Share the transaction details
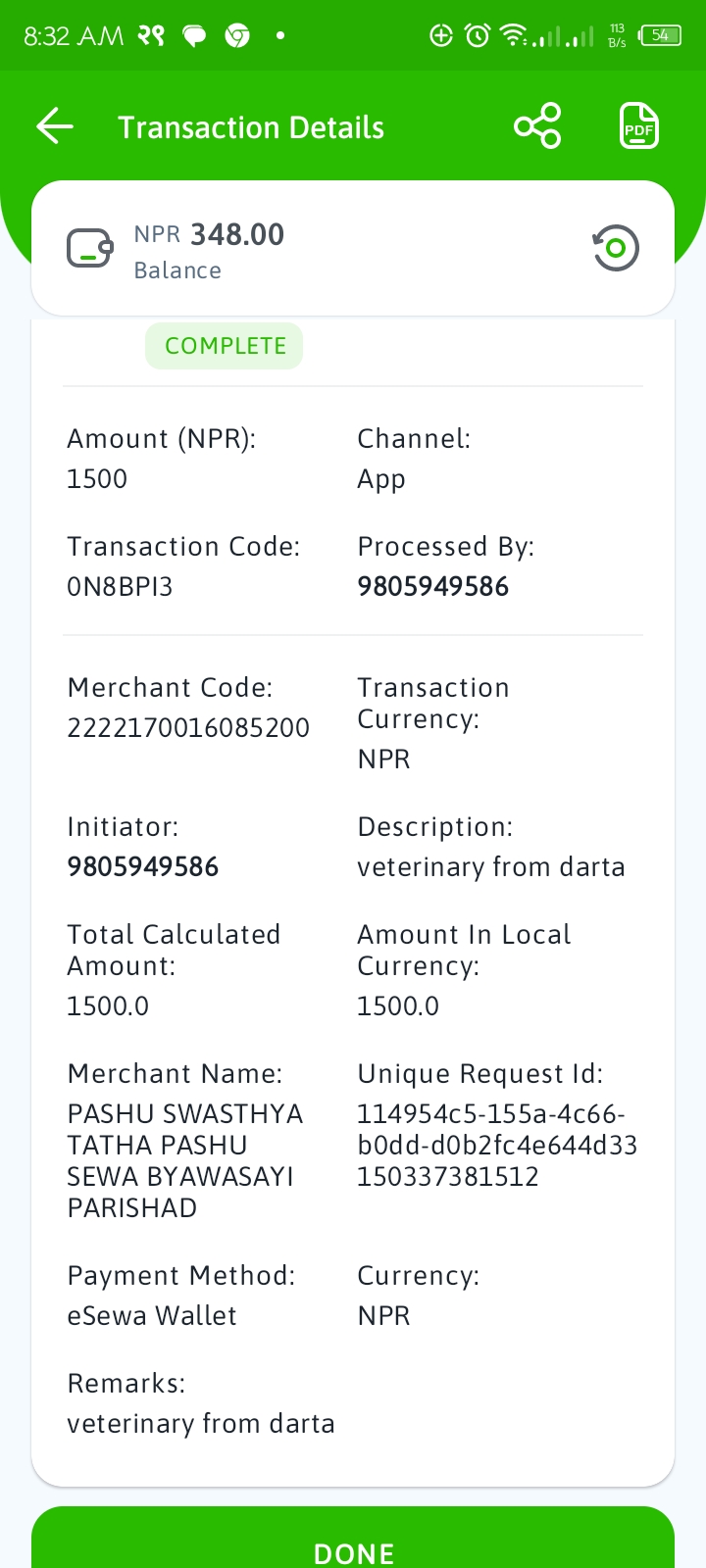The height and width of the screenshot is (1568, 706). [537, 126]
